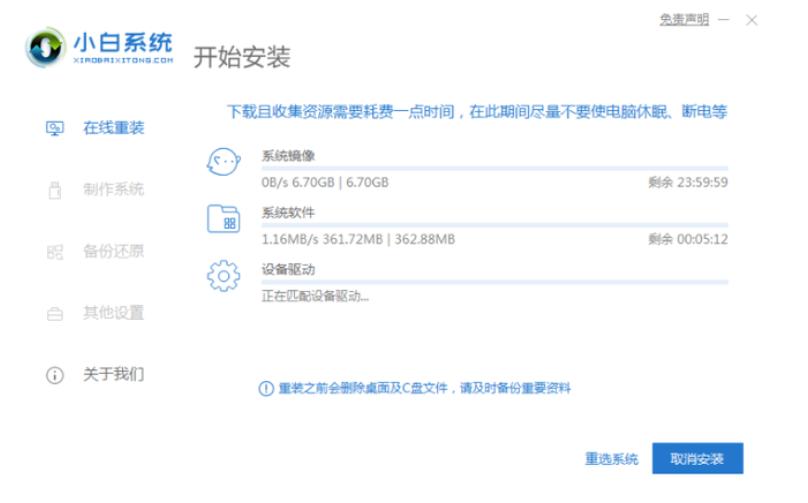808x503 pixels.
Task: Click the 备份还原 sidebar icon
Action: click(56, 251)
